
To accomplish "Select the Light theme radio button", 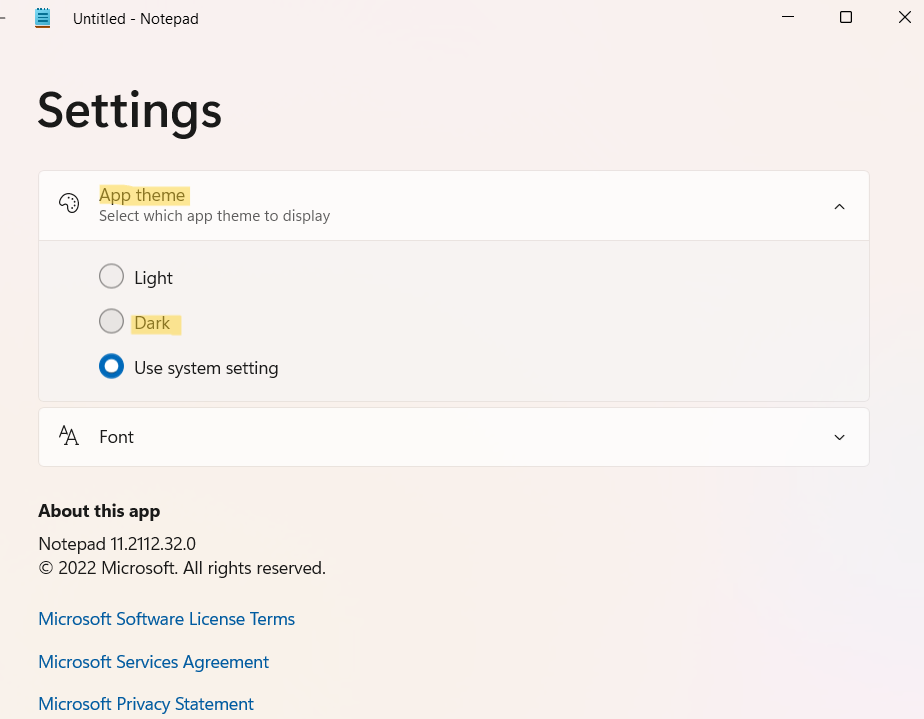I will click(x=111, y=277).
